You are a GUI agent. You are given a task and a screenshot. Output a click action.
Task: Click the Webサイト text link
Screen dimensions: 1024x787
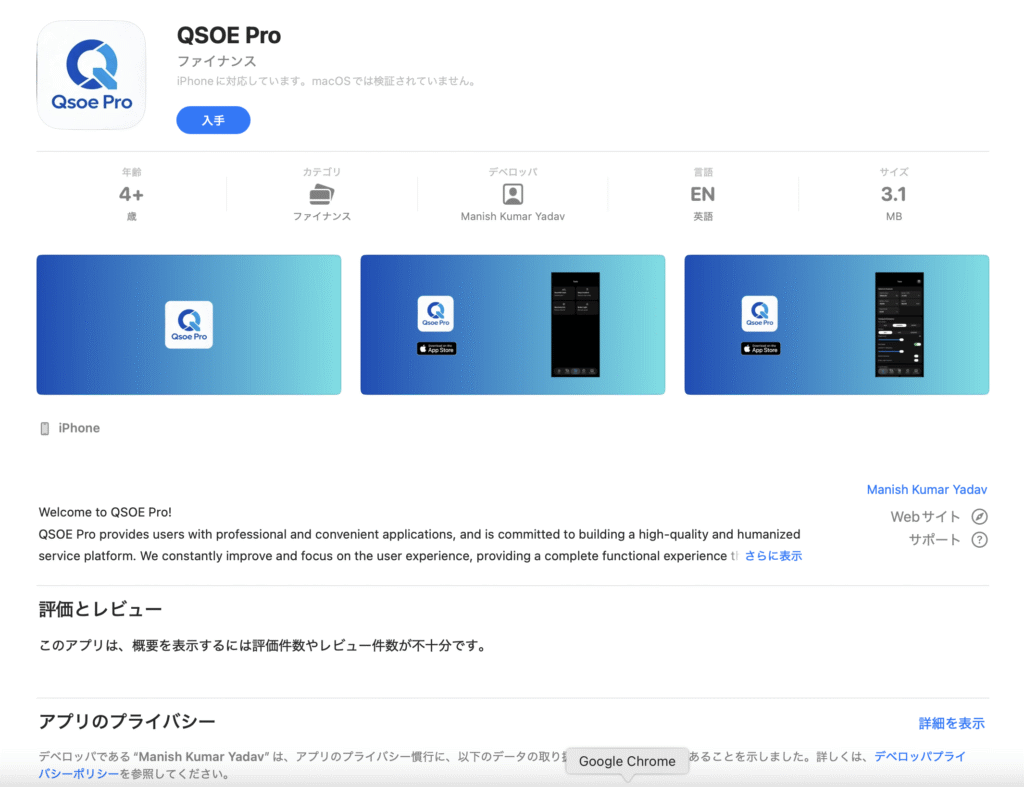tap(925, 517)
